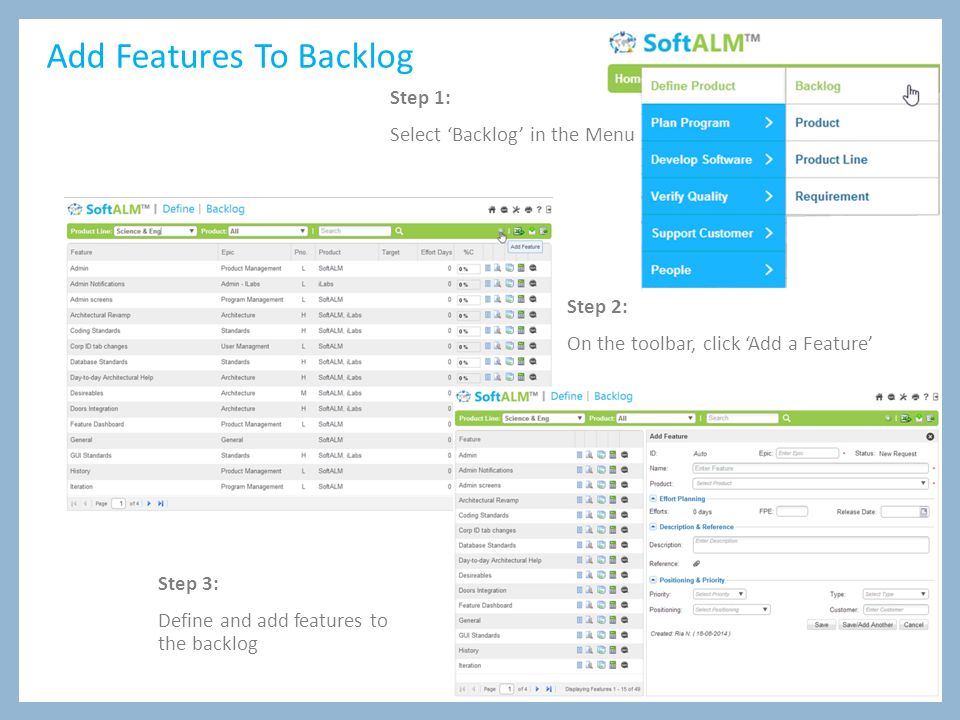960x720 pixels.
Task: Collapse the Description & Reference section
Action: click(653, 527)
